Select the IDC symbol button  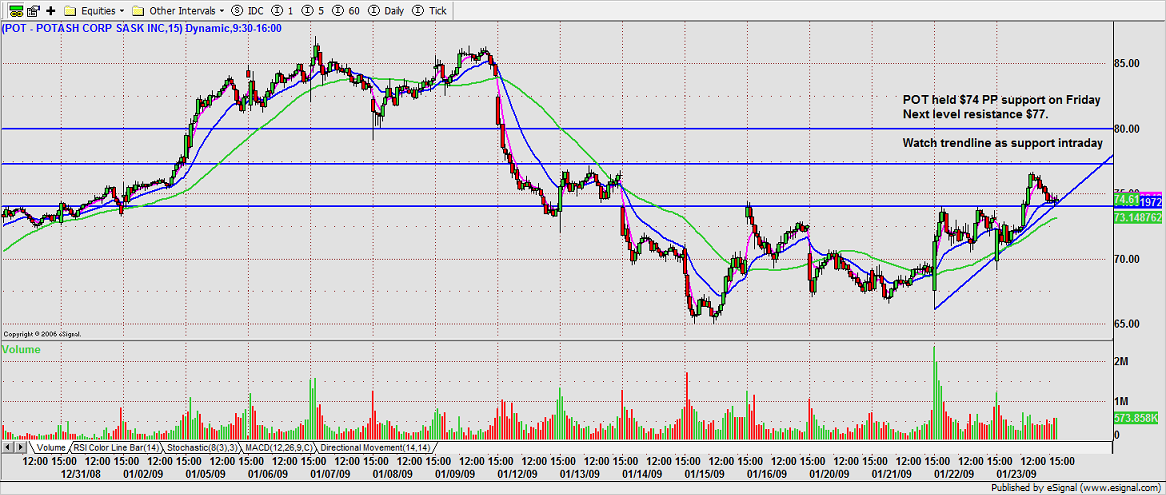[x=248, y=10]
